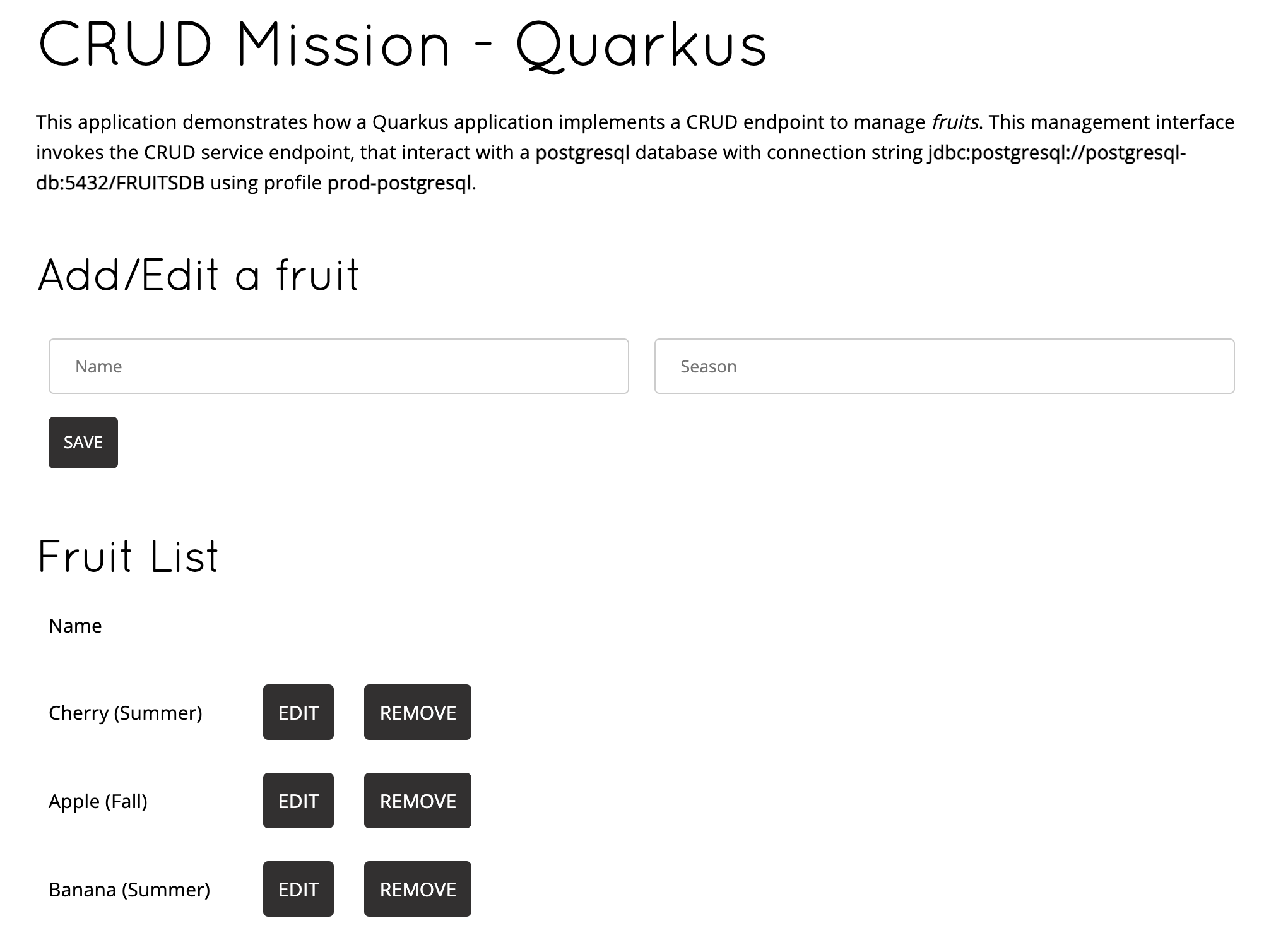Select the Banana (Summer) list text
This screenshot has height=947, width=1288.
click(129, 890)
